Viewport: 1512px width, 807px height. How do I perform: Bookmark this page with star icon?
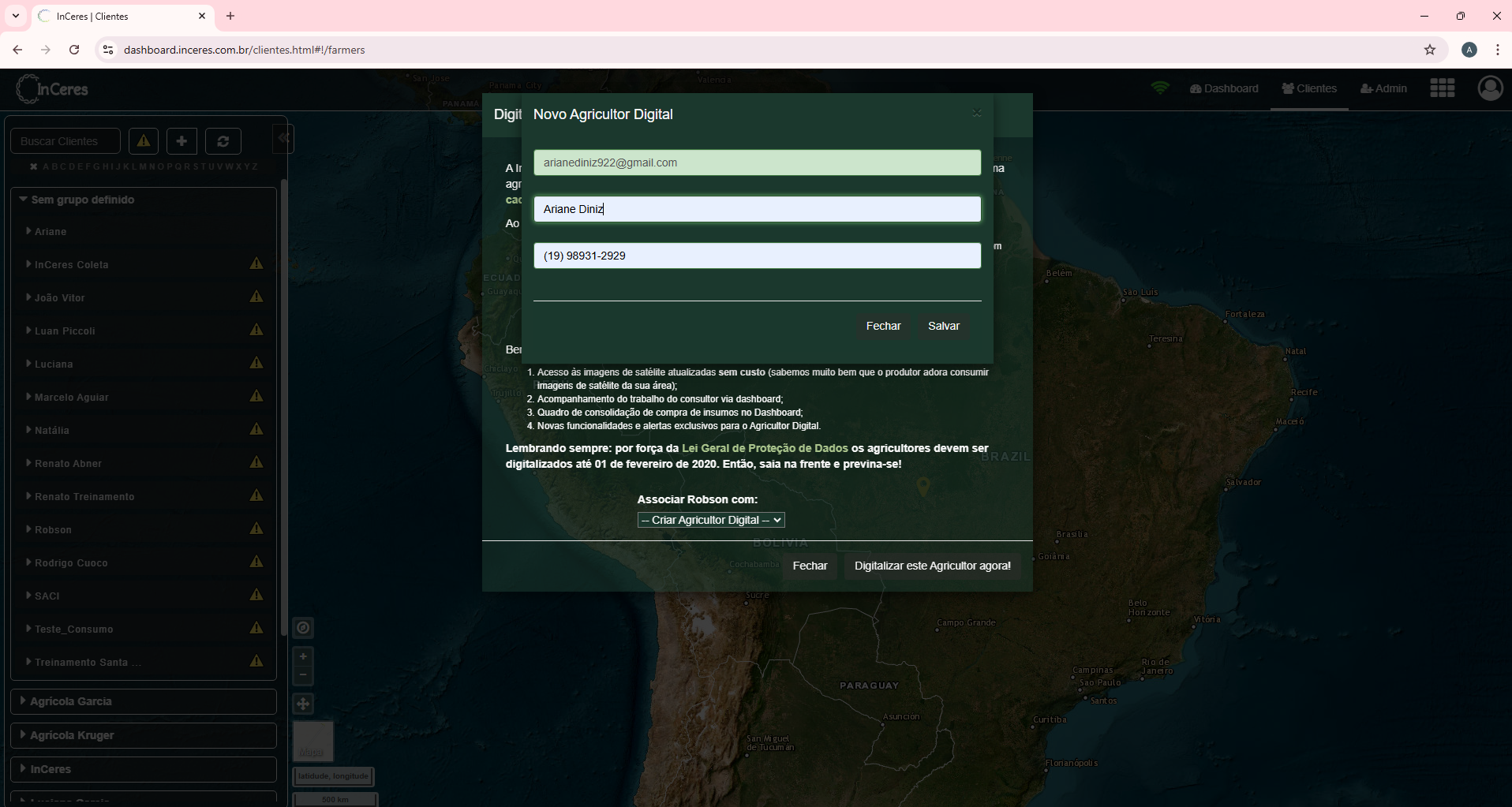[x=1430, y=50]
